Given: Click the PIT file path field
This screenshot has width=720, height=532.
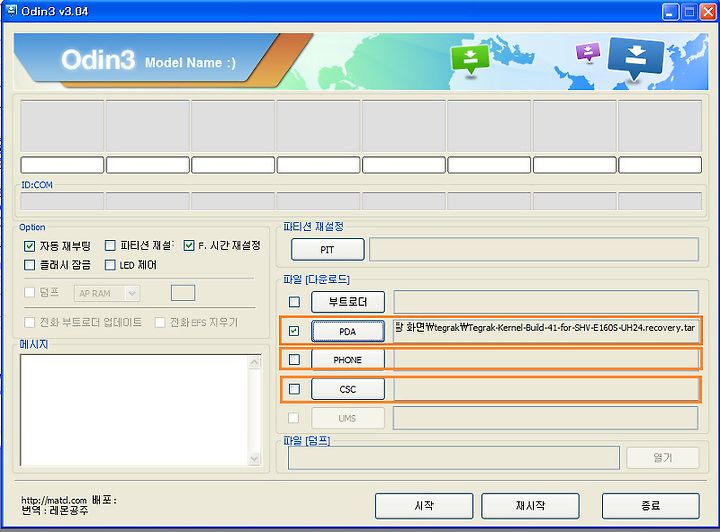Looking at the screenshot, I should pos(534,249).
